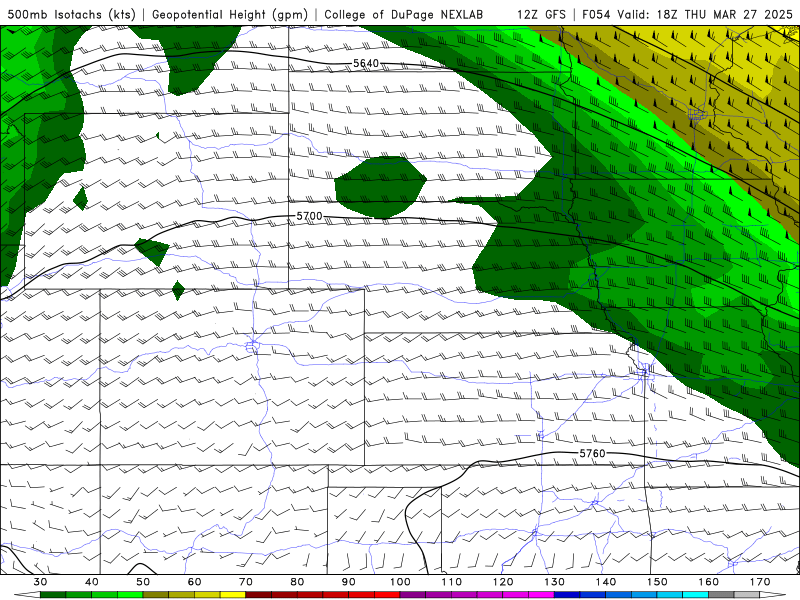Click the 'Geopotential Height (gpm)' title text
Image resolution: width=800 pixels, height=600 pixels.
230,14
